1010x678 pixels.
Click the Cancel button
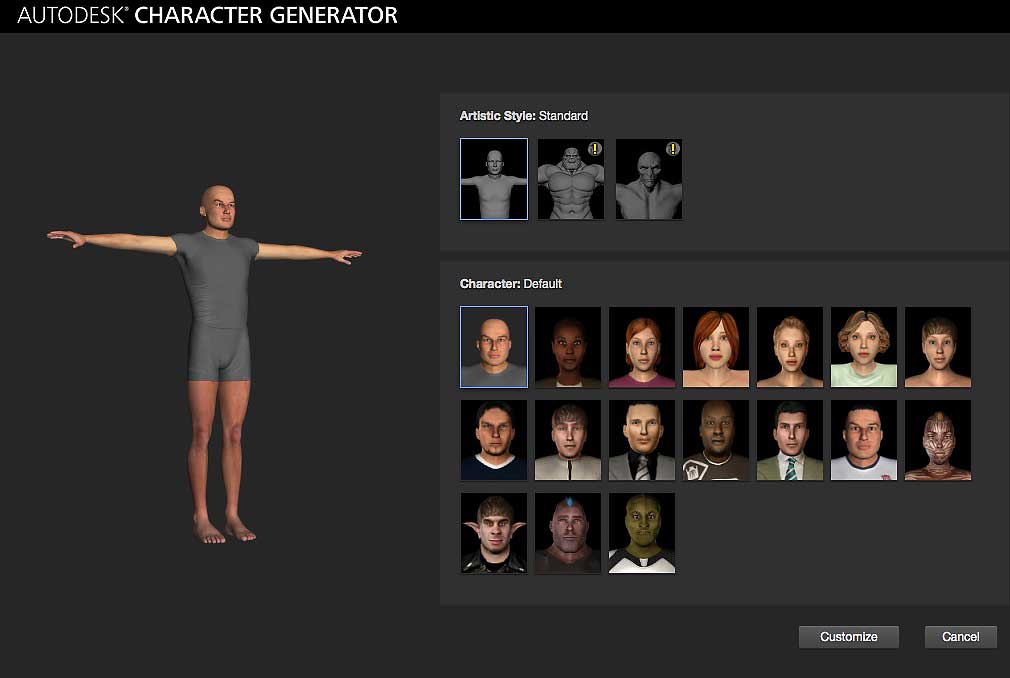pos(959,636)
